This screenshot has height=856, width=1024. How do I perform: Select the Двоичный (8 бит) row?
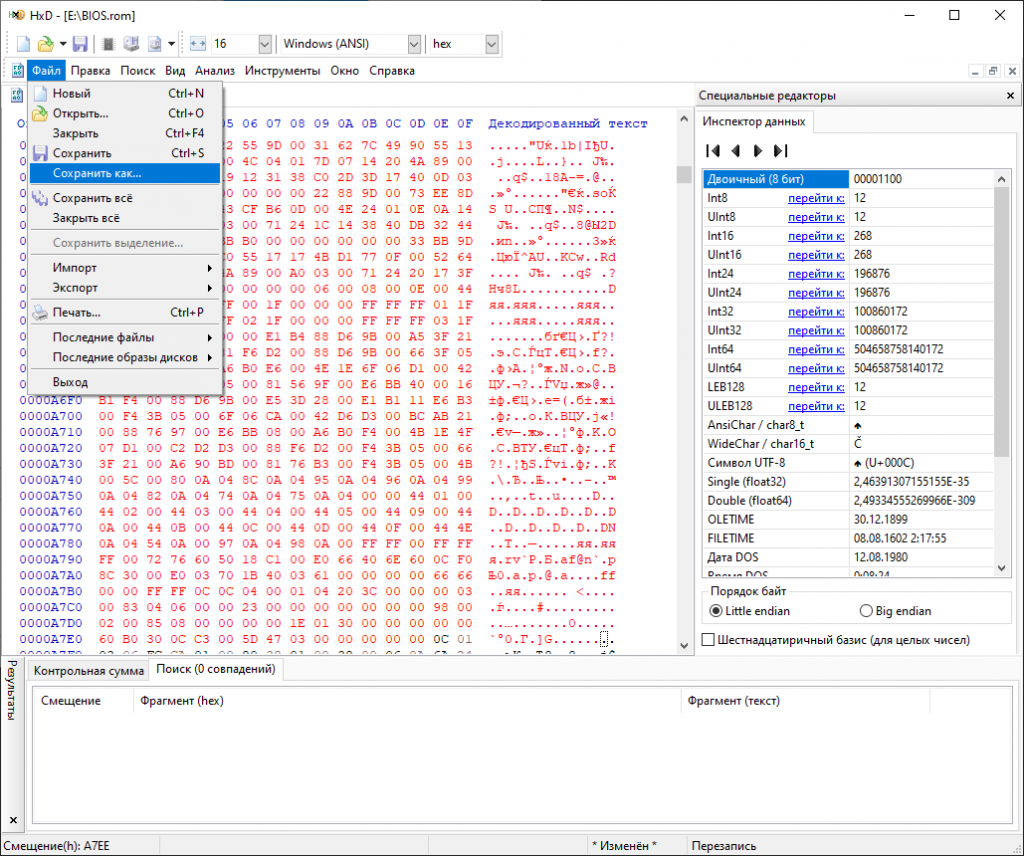coord(848,179)
